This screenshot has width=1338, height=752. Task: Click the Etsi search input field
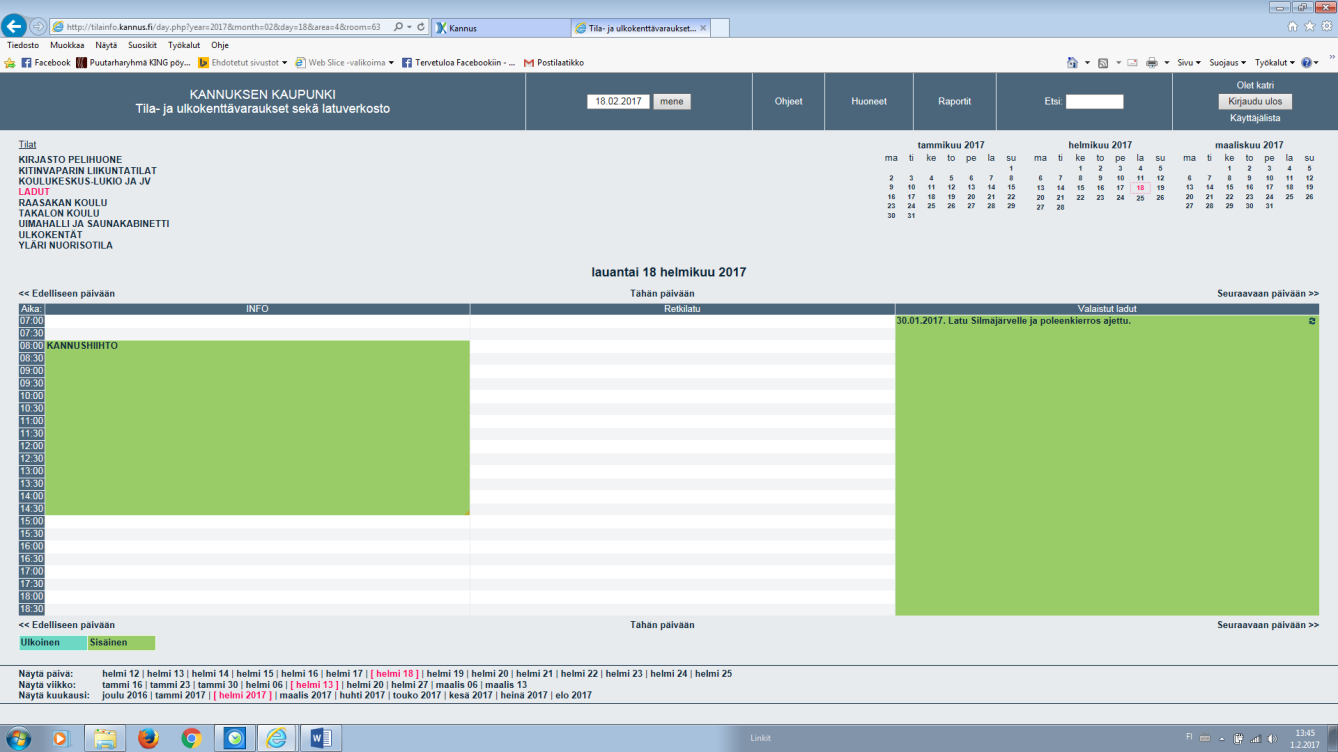pos(1094,101)
